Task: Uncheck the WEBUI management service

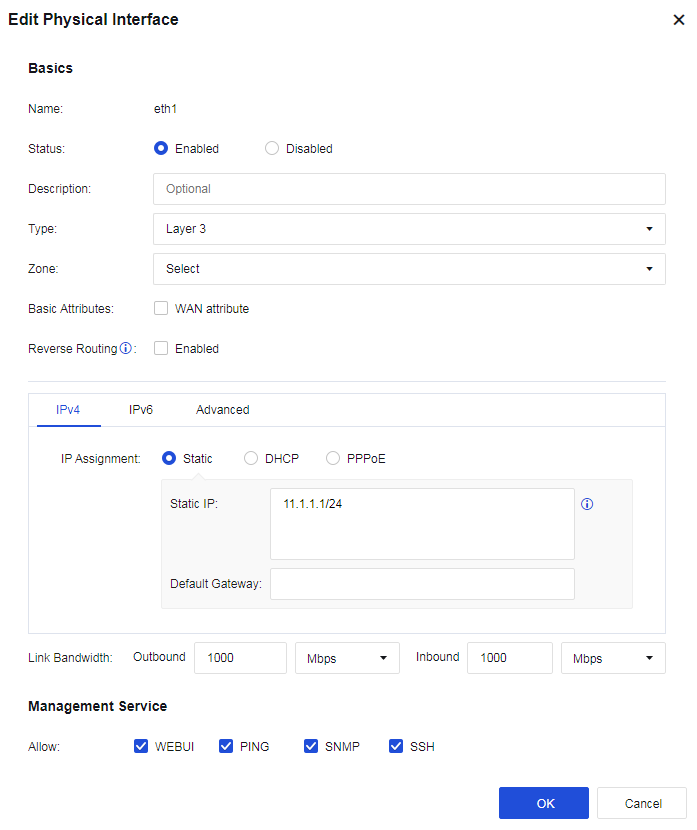Action: 141,747
